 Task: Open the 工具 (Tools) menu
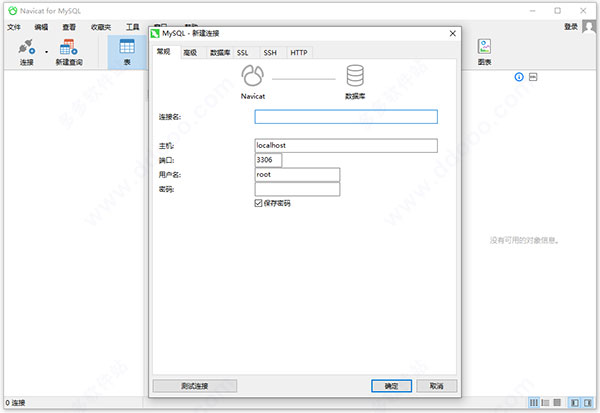[133, 27]
